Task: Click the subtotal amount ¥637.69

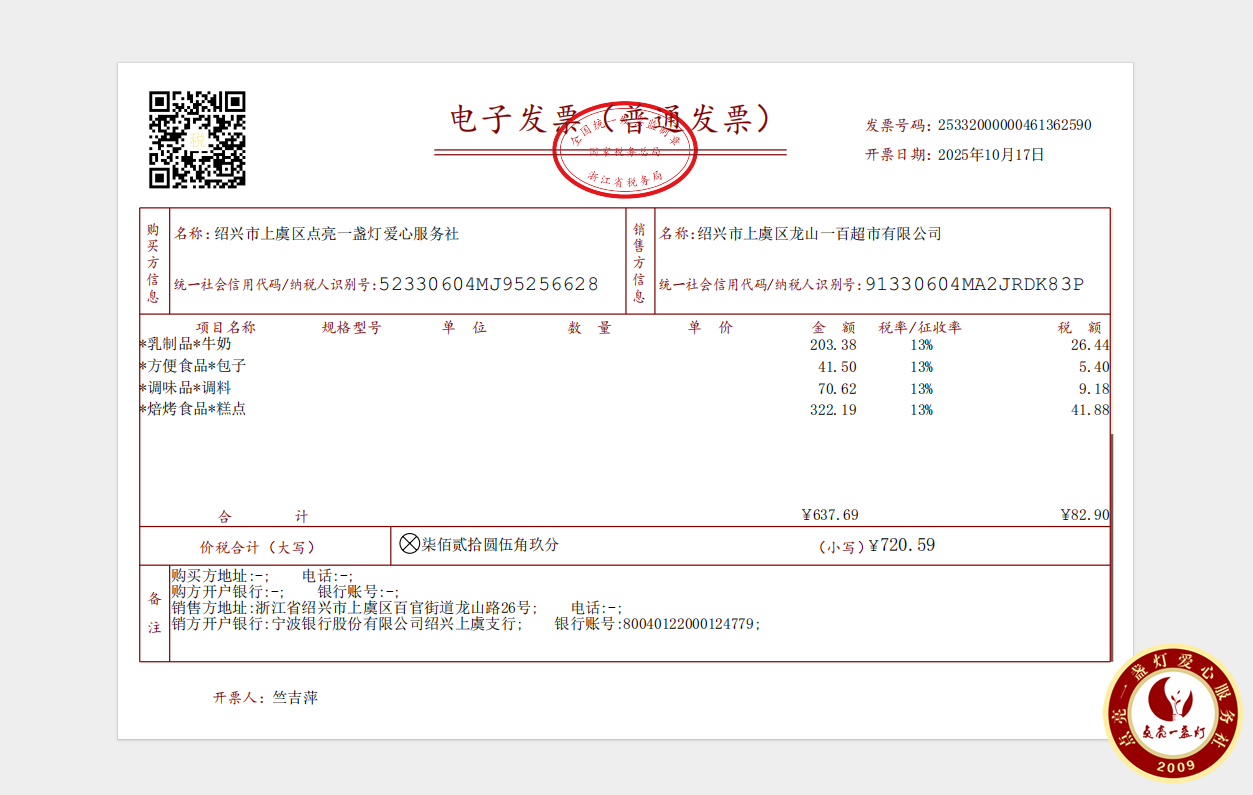Action: [x=830, y=515]
